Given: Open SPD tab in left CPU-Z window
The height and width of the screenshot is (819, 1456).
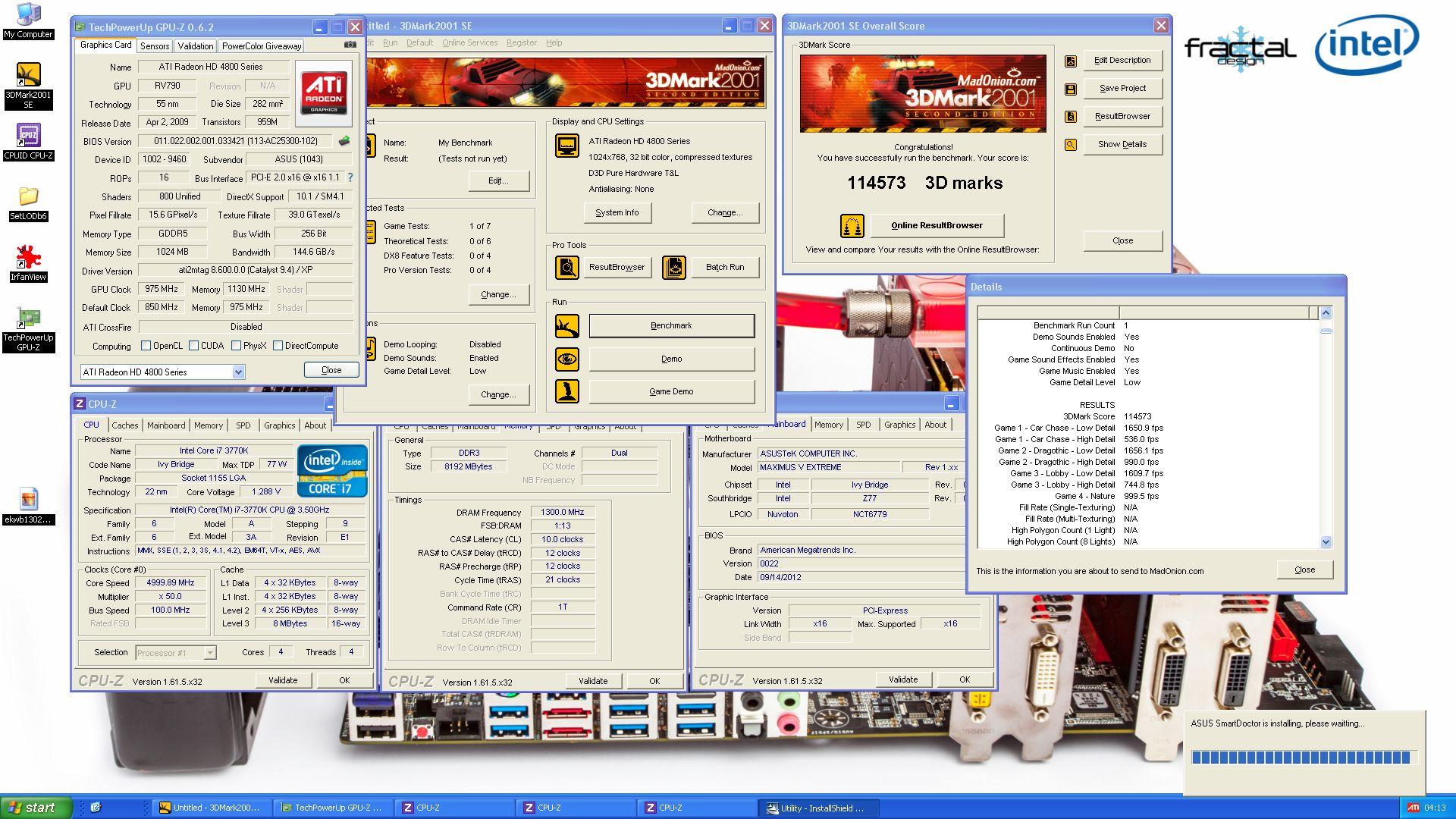Looking at the screenshot, I should tap(243, 425).
